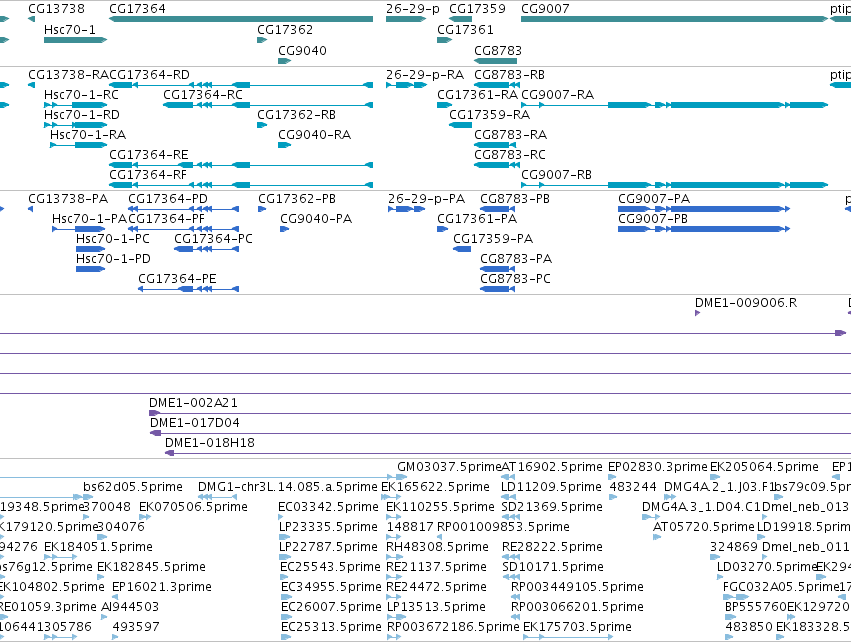
Task: Open transcript CG8783-RC label
Action: [x=510, y=155]
